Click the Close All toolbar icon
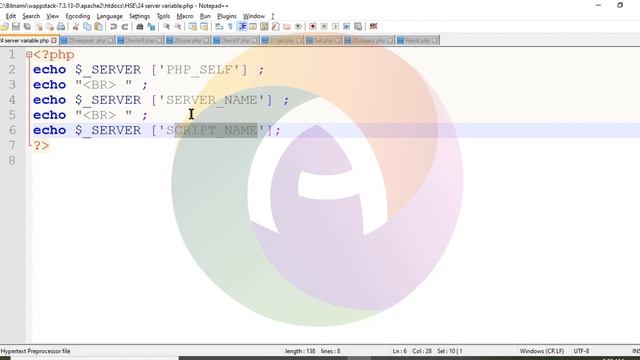This screenshot has width=640, height=360. pos(50,27)
